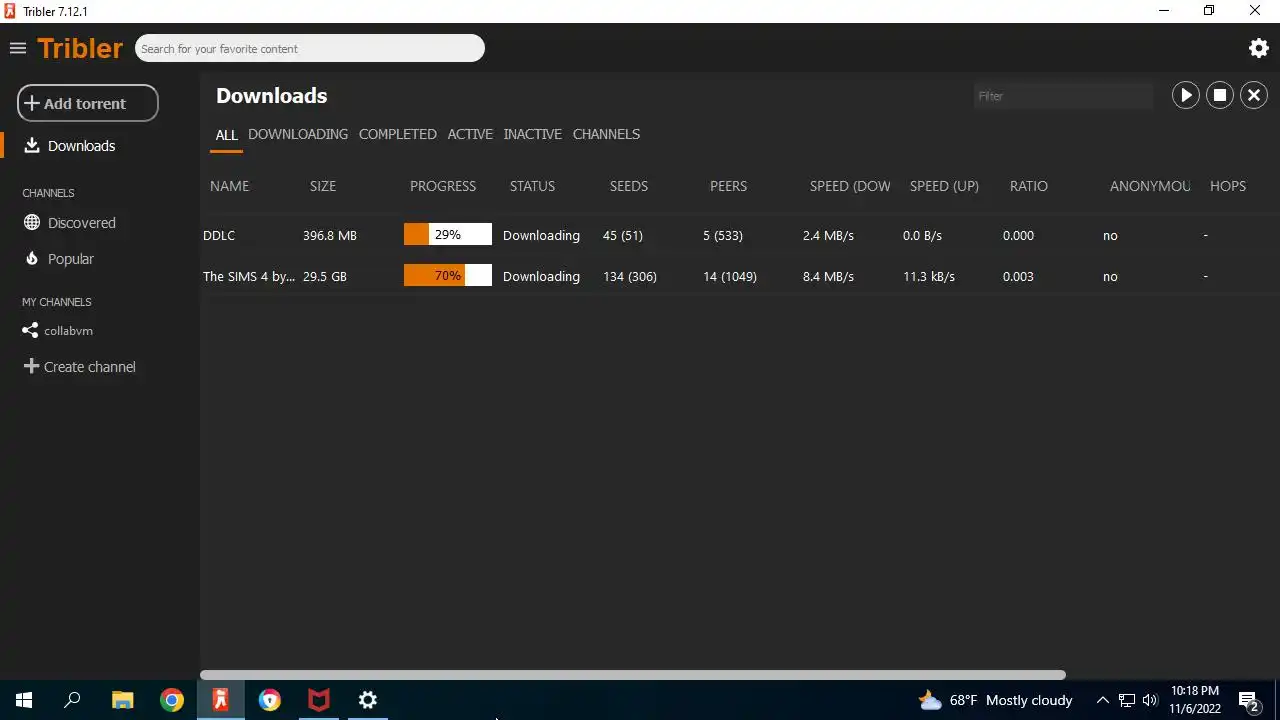Switch to the INACTIVE tab
This screenshot has width=1280, height=720.
coord(532,134)
